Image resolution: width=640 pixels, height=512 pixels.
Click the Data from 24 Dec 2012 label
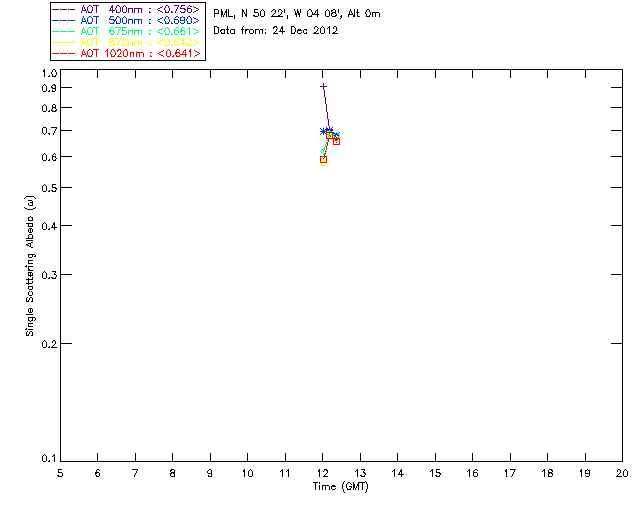276,31
